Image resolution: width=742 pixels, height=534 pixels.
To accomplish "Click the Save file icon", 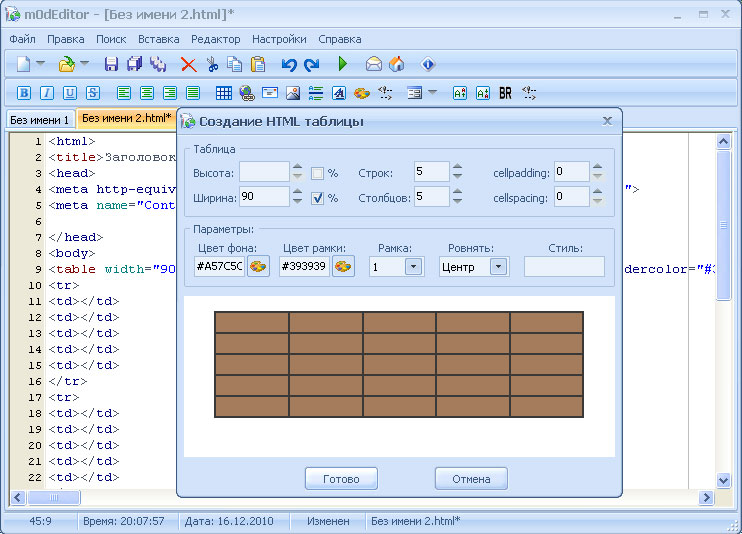I will (111, 64).
